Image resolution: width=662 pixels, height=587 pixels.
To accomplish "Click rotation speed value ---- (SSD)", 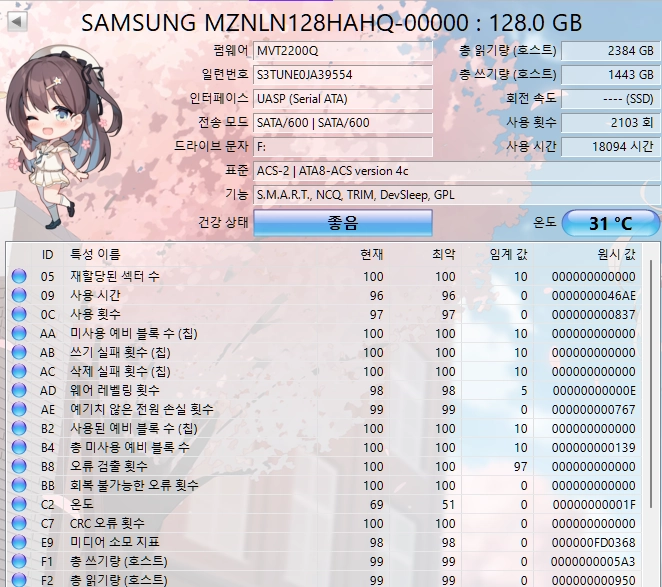I will click(610, 99).
